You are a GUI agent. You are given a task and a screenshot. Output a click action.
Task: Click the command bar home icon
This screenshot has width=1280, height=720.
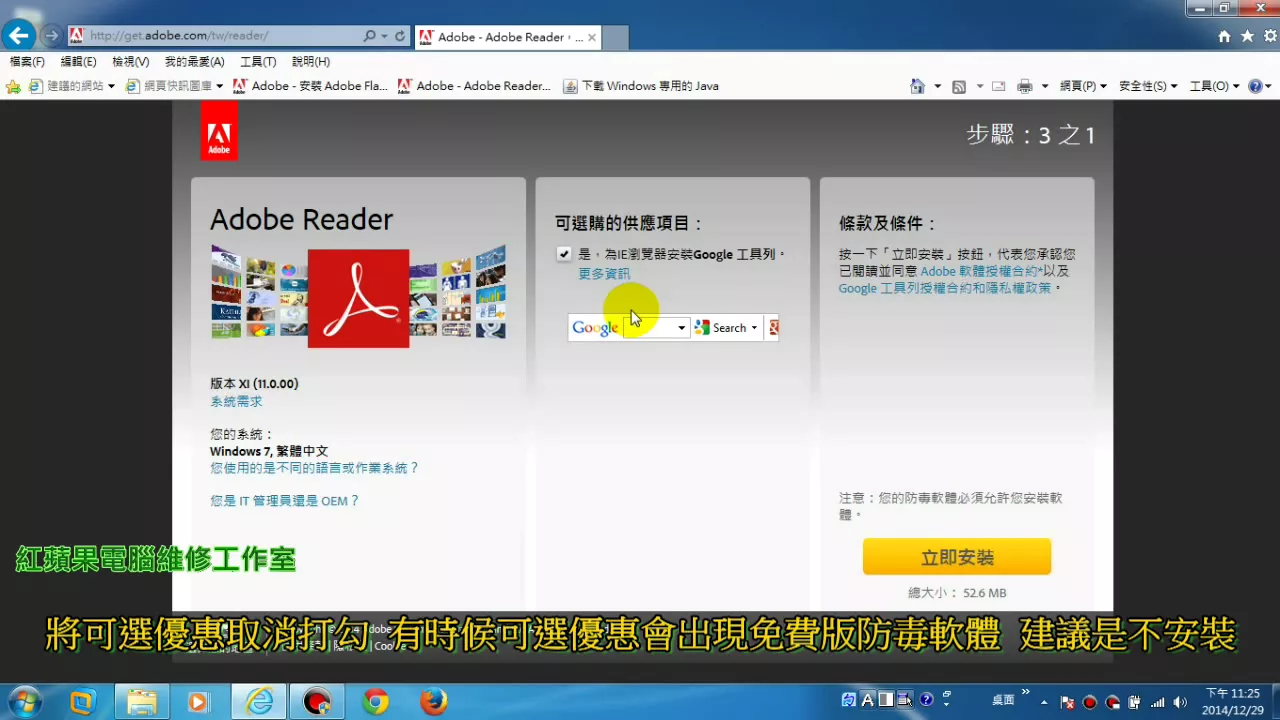pos(917,86)
